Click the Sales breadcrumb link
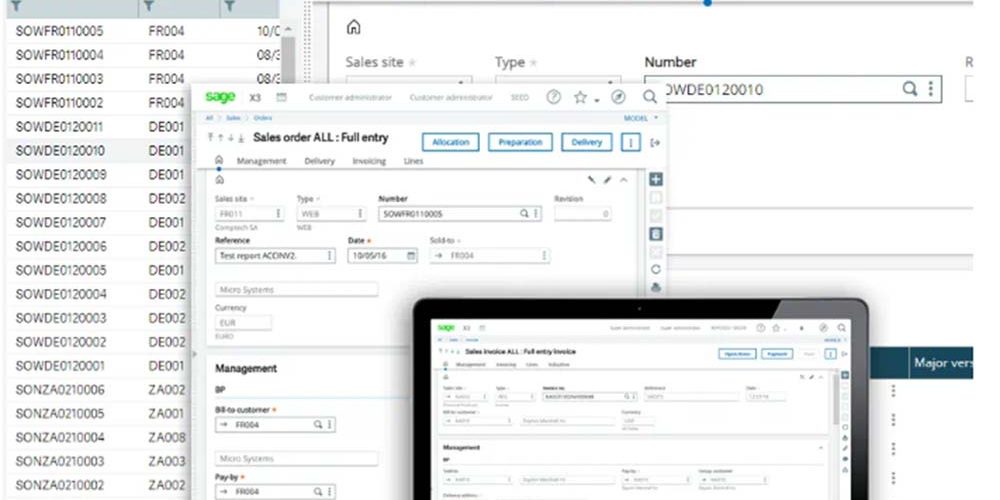Screen dimensions: 1000x500 [234, 118]
